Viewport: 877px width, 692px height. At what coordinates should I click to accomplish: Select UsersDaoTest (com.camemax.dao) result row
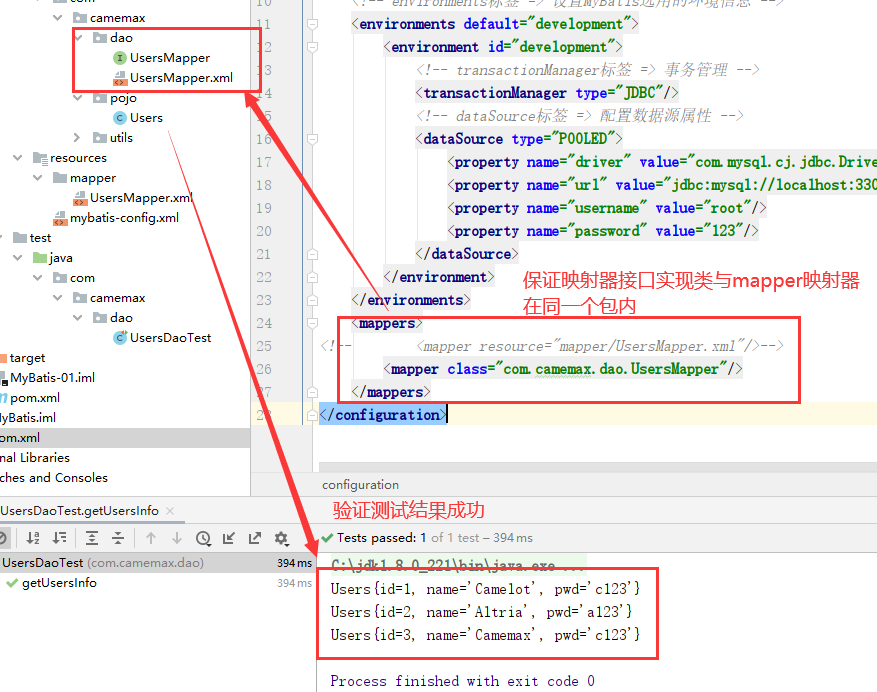[158, 563]
